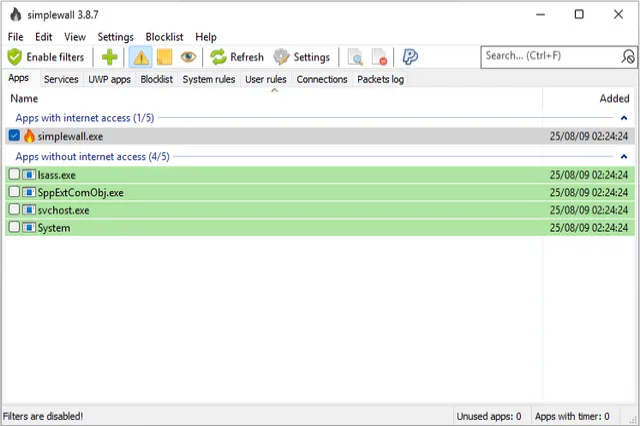Open the View menu
Image resolution: width=640 pixels, height=426 pixels.
75,37
